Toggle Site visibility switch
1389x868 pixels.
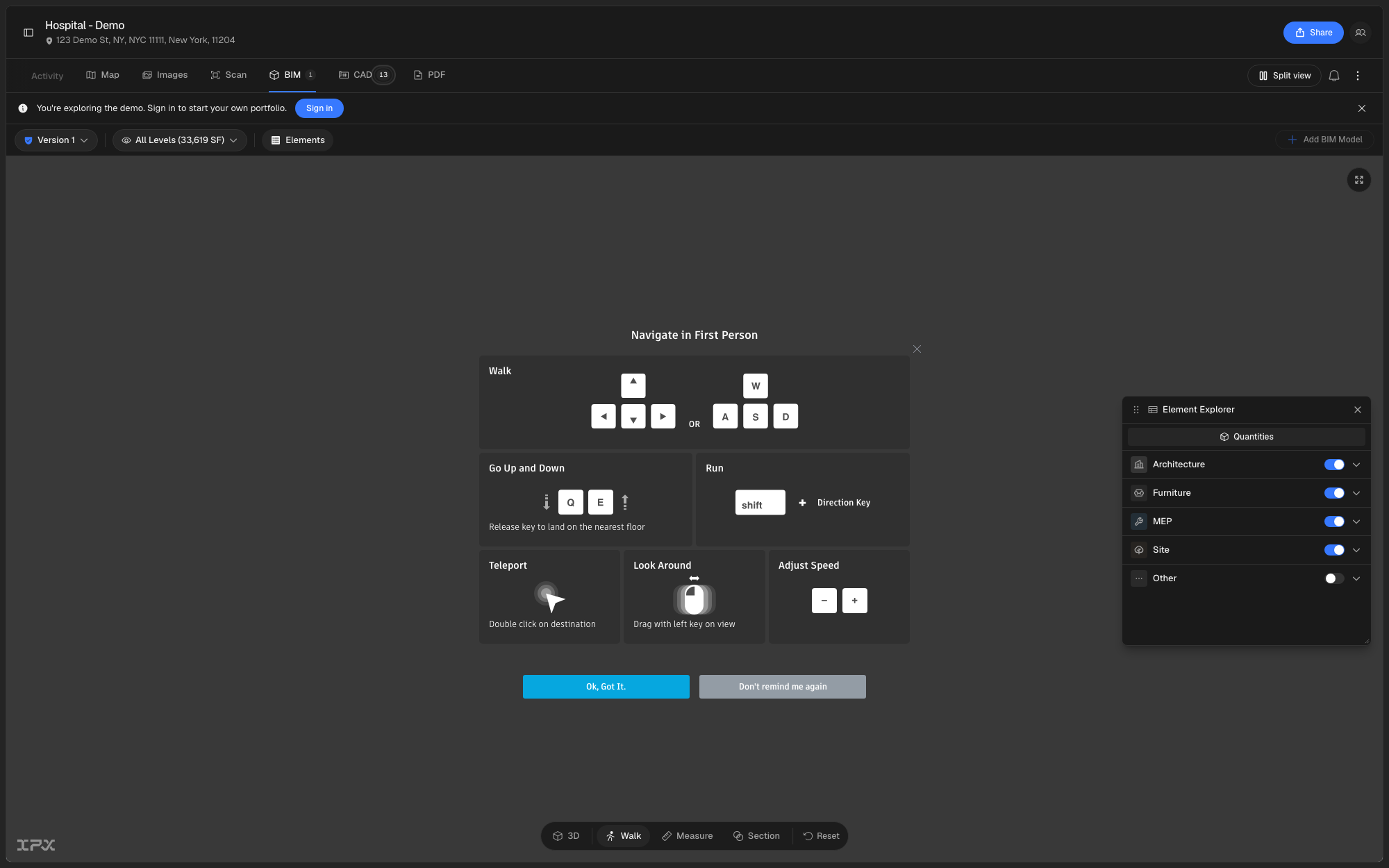coord(1333,550)
